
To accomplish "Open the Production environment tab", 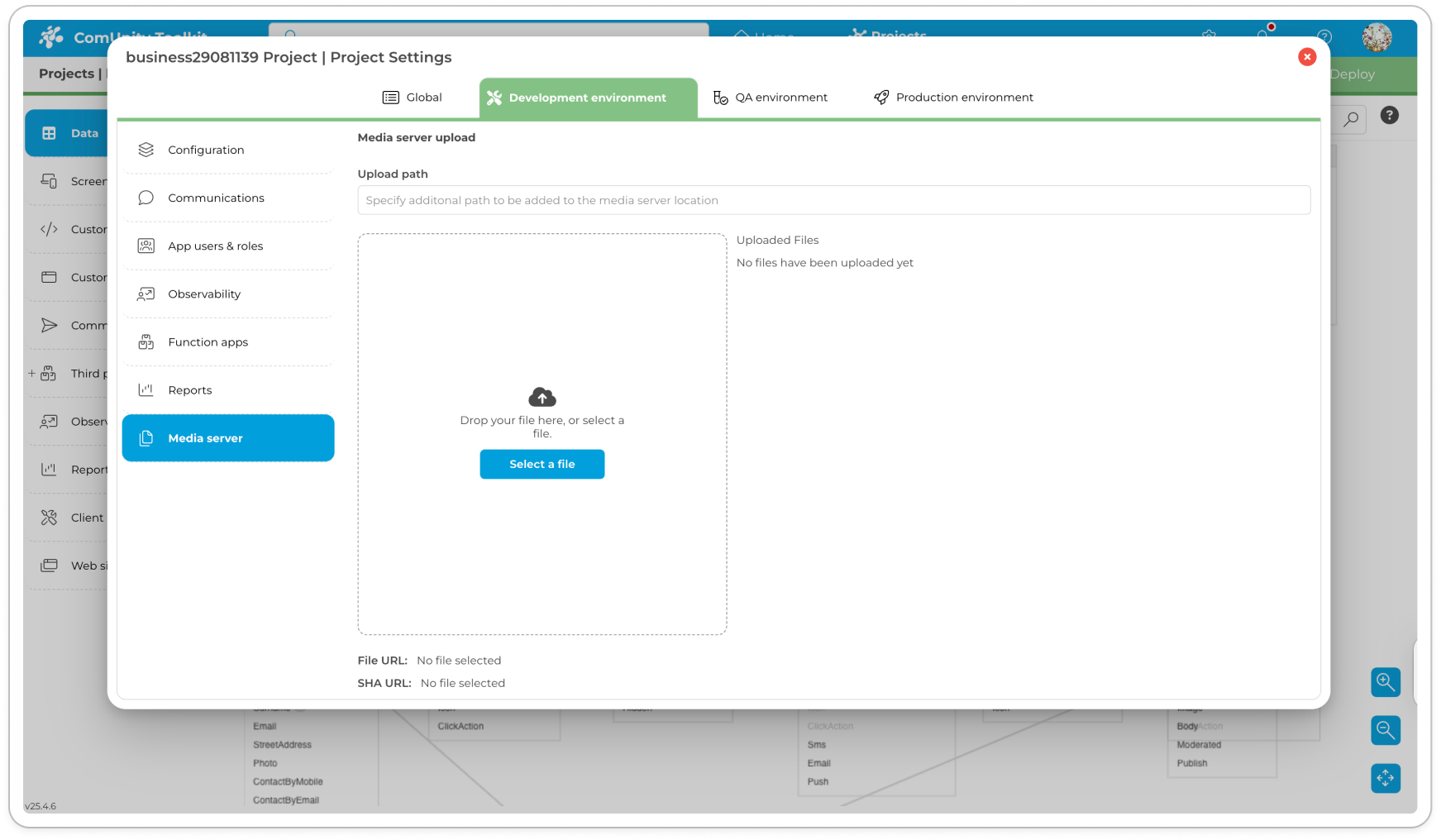I will [953, 98].
